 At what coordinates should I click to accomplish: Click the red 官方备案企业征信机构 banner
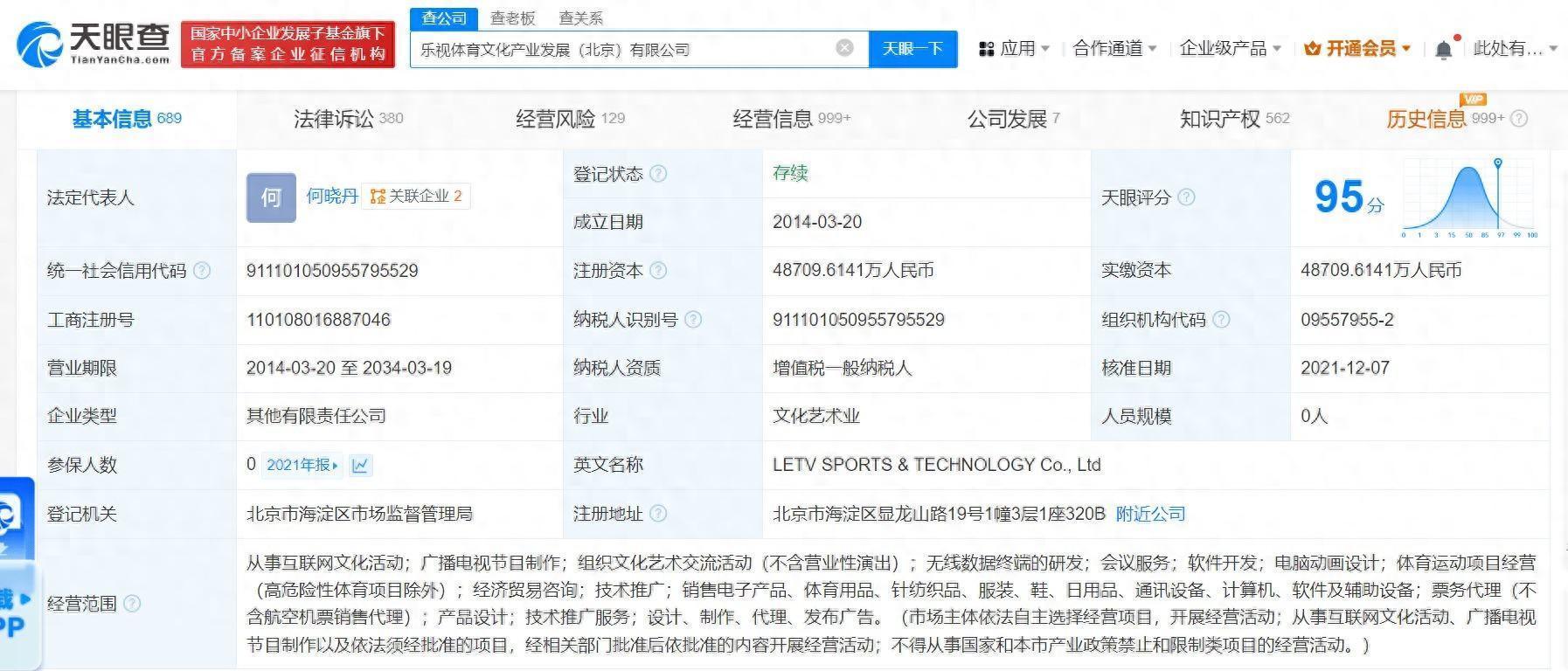pos(288,45)
